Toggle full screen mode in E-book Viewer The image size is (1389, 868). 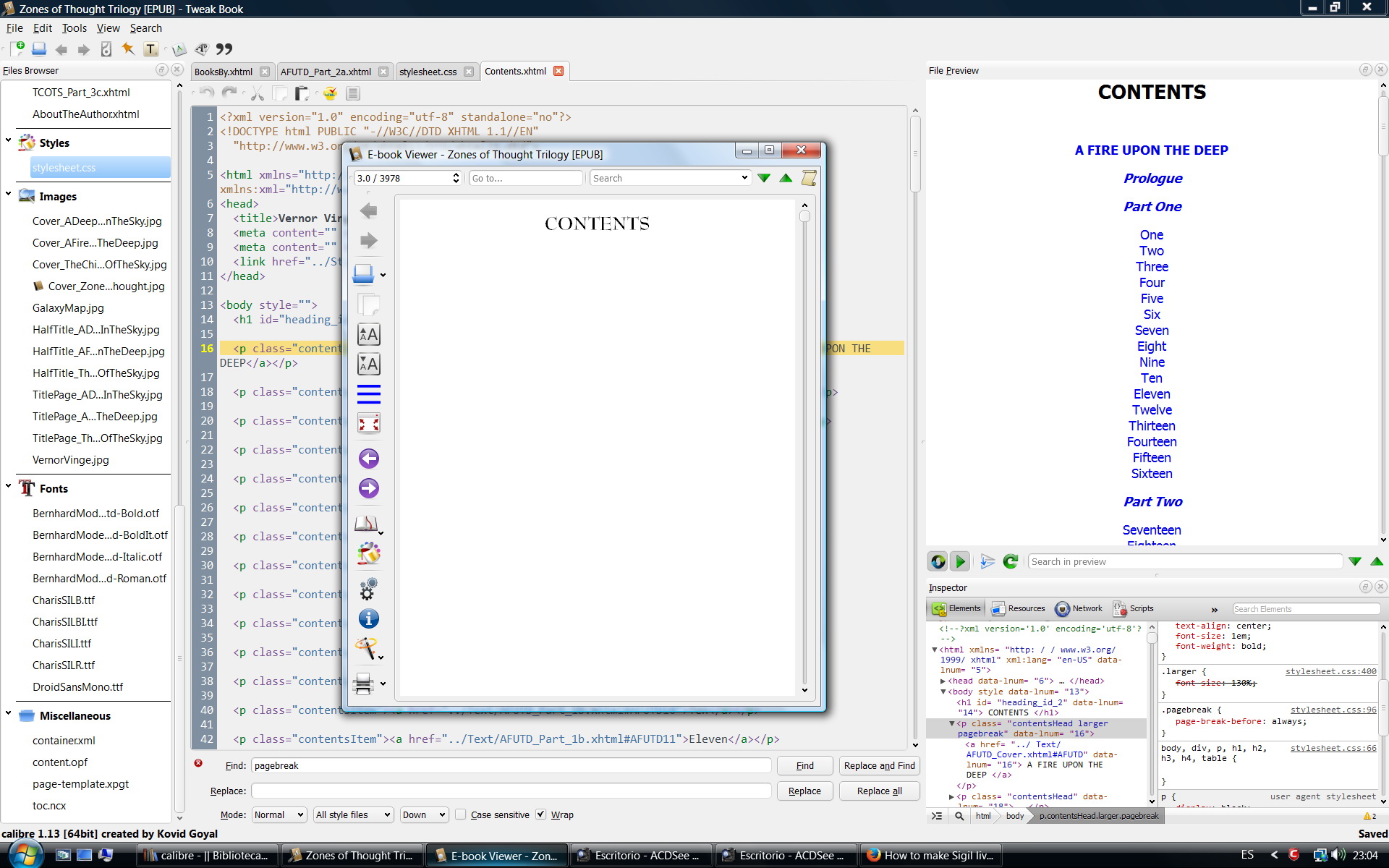pyautogui.click(x=368, y=423)
